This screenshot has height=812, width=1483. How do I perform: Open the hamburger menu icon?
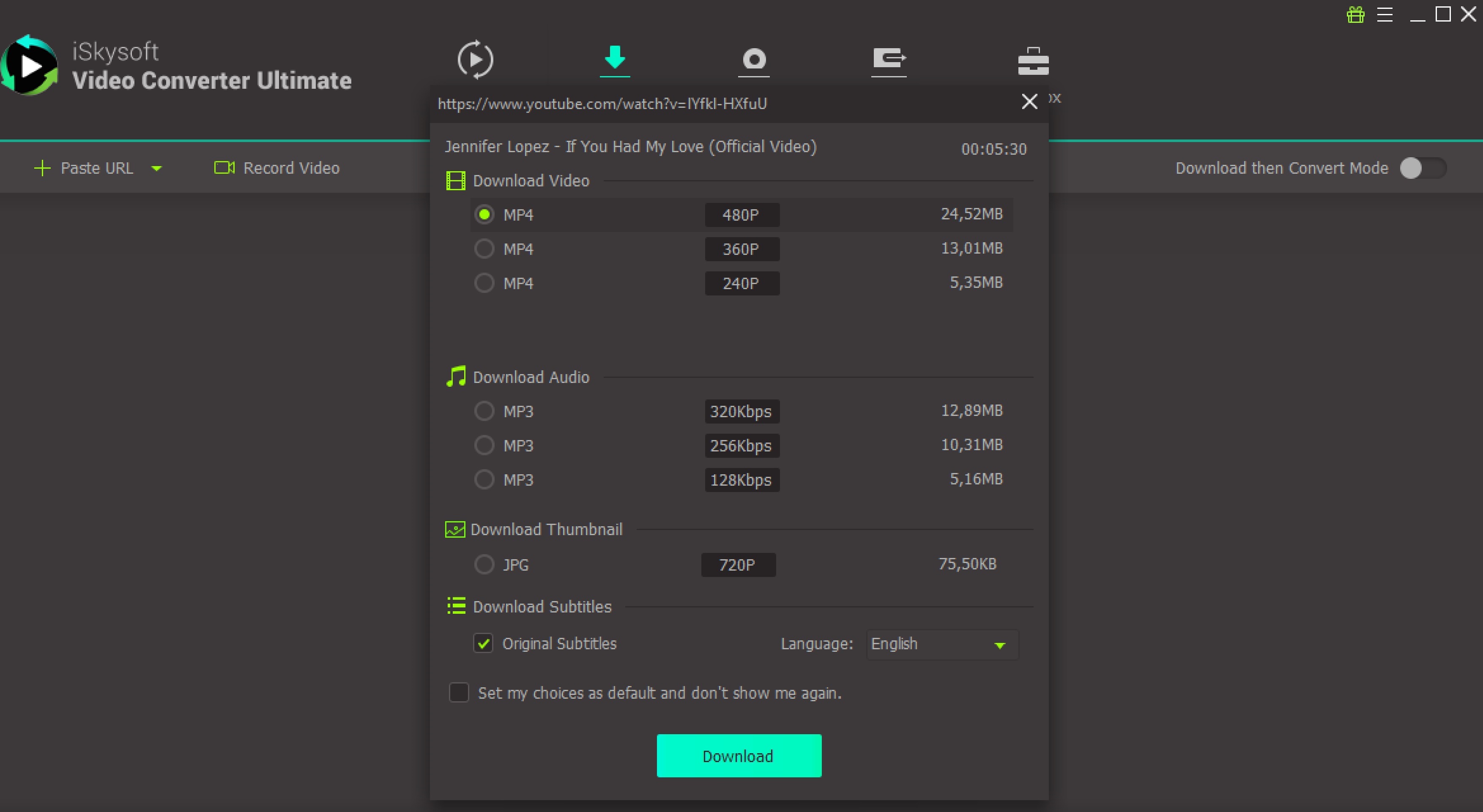pos(1385,14)
